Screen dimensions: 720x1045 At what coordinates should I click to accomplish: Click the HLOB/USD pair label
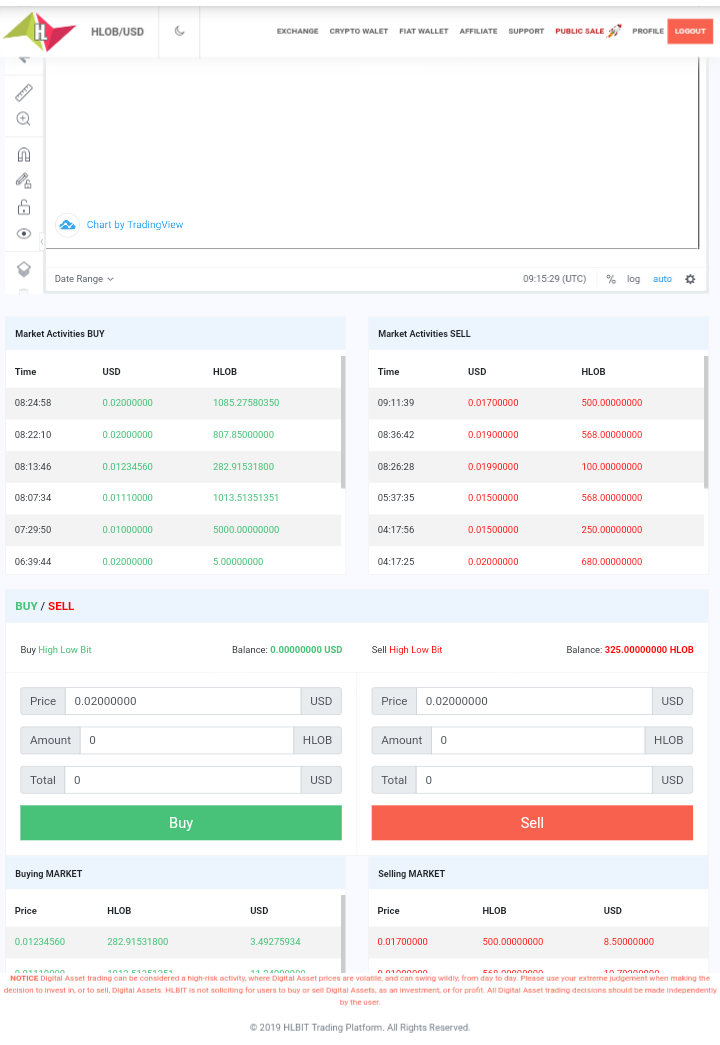click(117, 32)
